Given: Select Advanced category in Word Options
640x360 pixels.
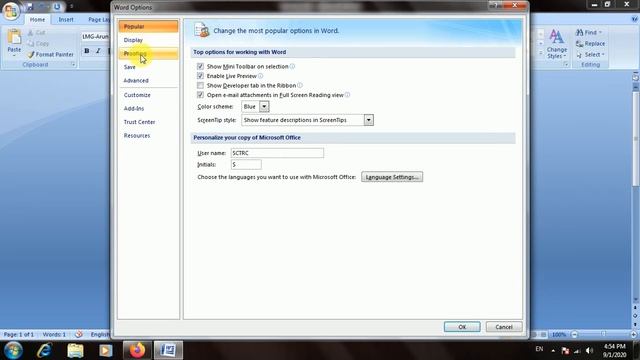Looking at the screenshot, I should 149,80.
